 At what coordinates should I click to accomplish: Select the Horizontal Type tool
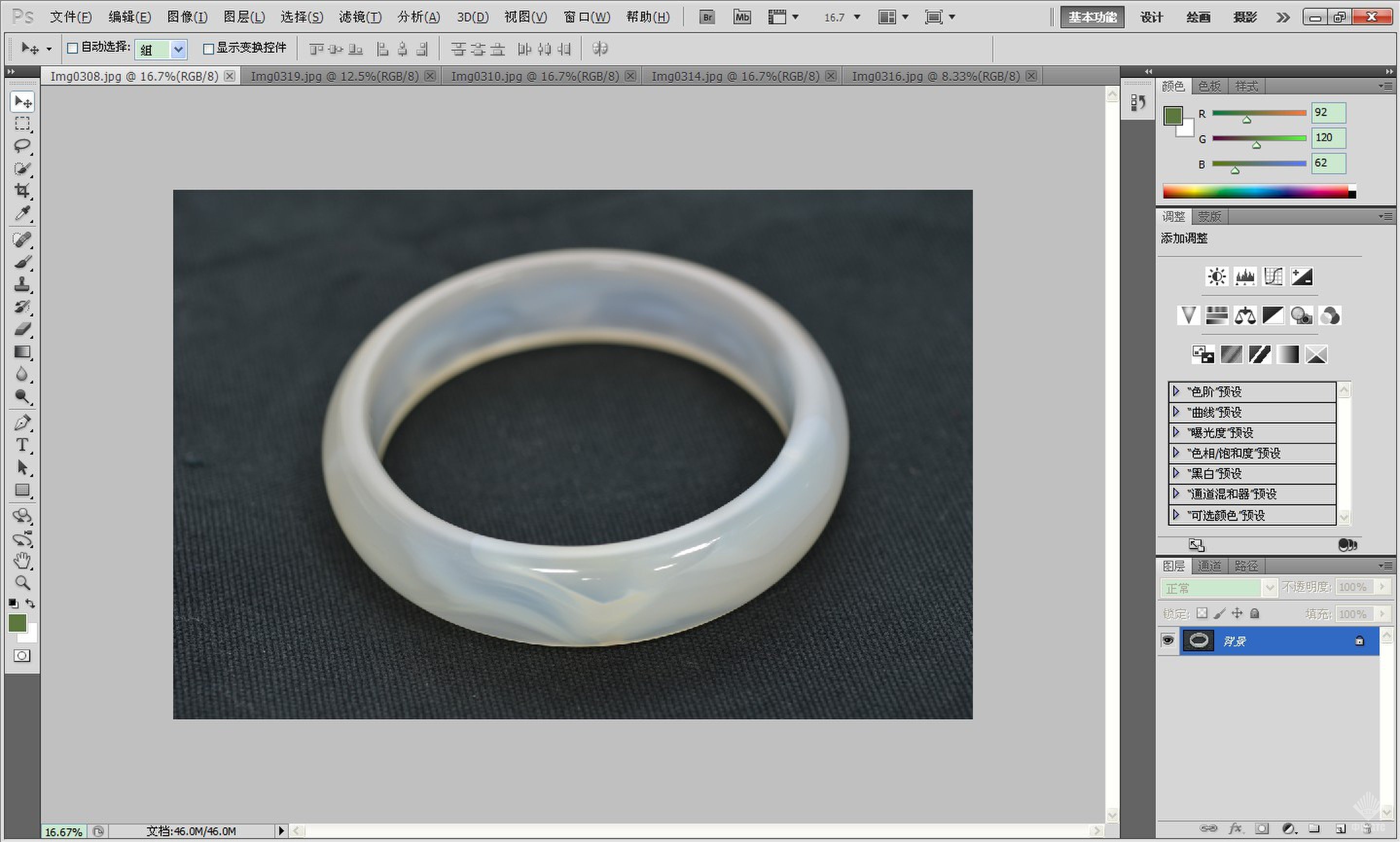[x=22, y=445]
